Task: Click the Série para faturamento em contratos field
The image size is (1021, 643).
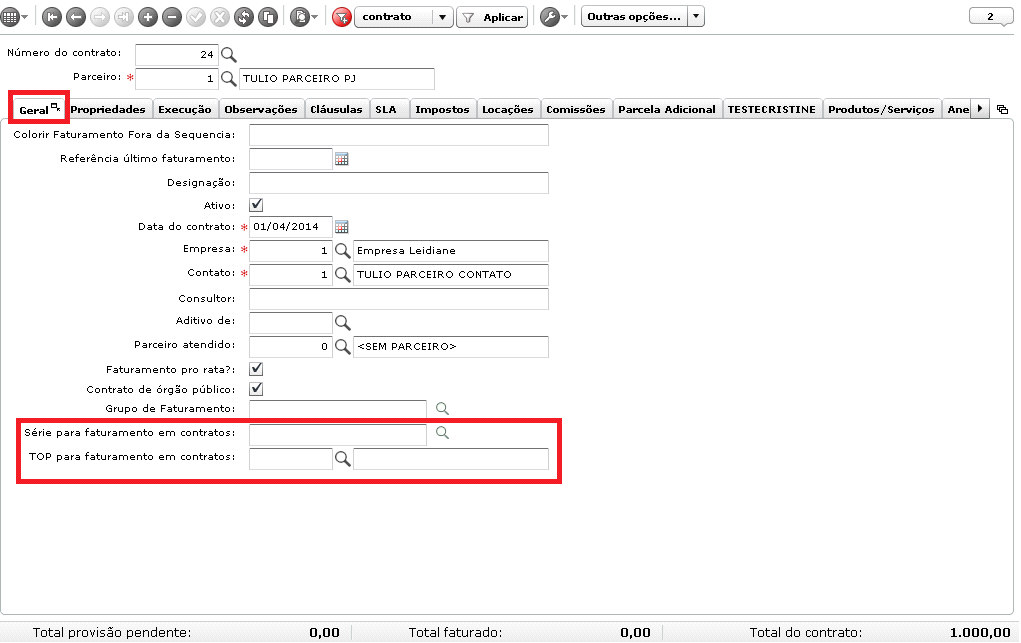Action: tap(338, 434)
